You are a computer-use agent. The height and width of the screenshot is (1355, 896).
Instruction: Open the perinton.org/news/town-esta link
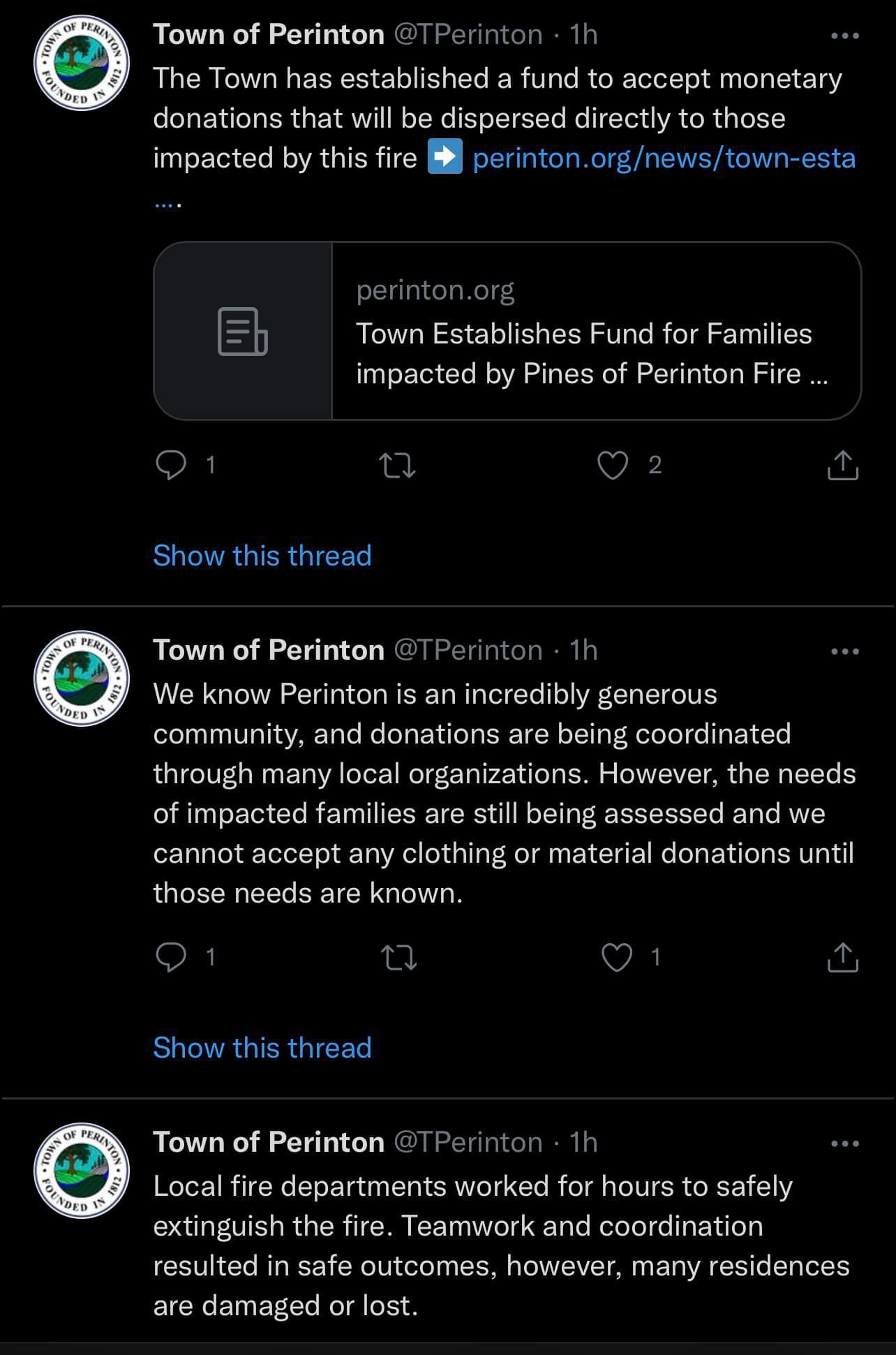[664, 158]
